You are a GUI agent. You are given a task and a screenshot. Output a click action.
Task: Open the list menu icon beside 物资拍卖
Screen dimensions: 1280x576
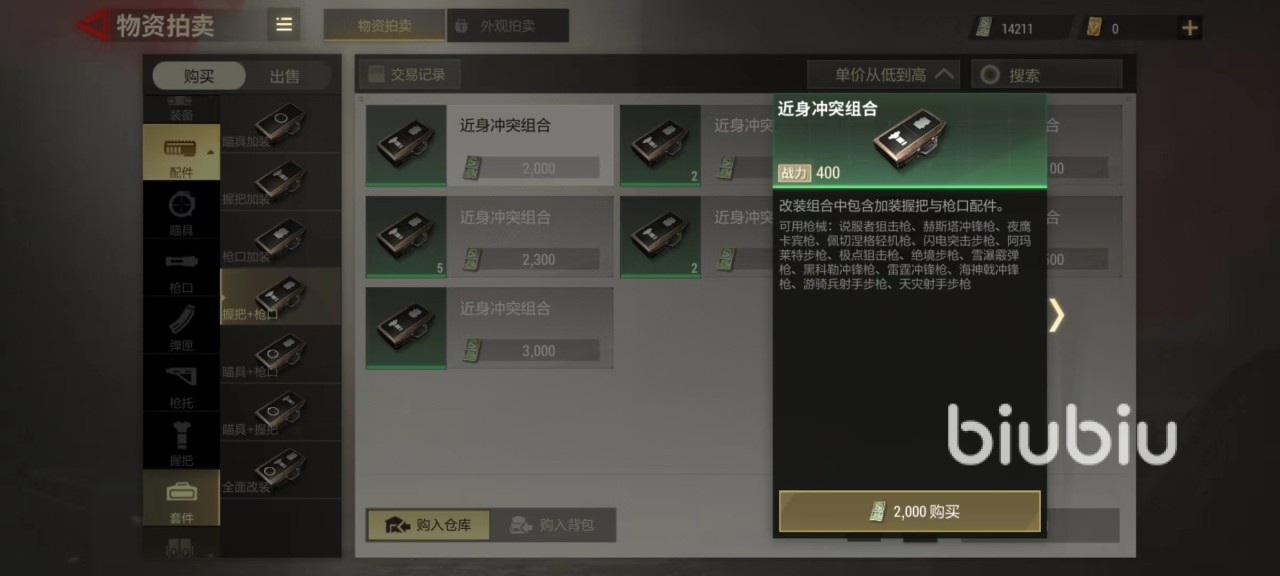284,25
